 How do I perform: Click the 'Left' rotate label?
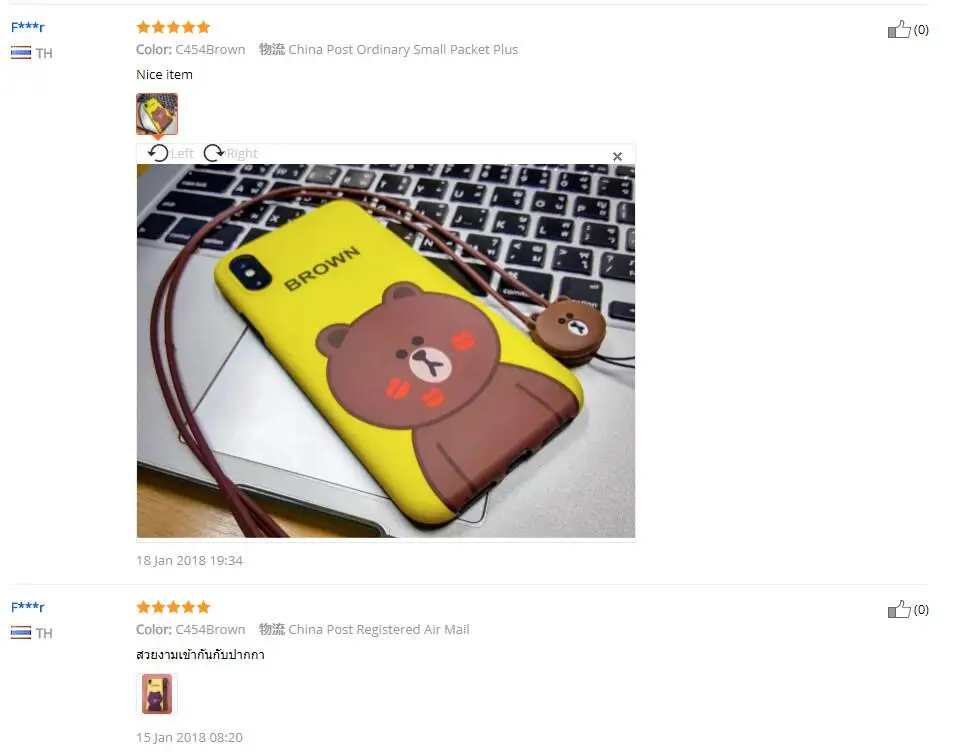[182, 154]
